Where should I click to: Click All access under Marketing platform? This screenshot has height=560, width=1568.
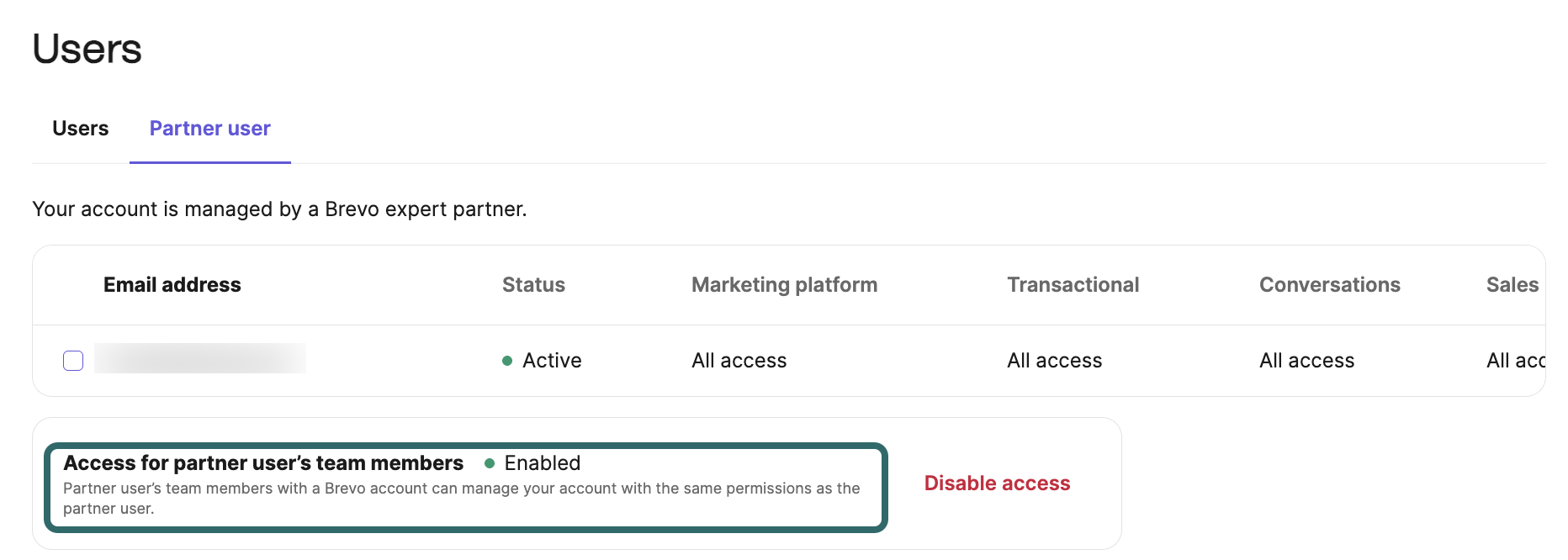(739, 361)
